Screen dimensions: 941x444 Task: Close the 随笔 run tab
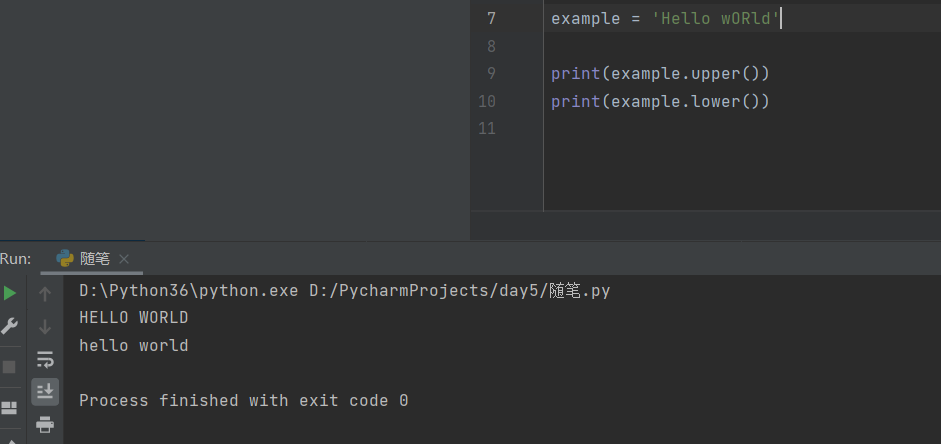(x=124, y=259)
